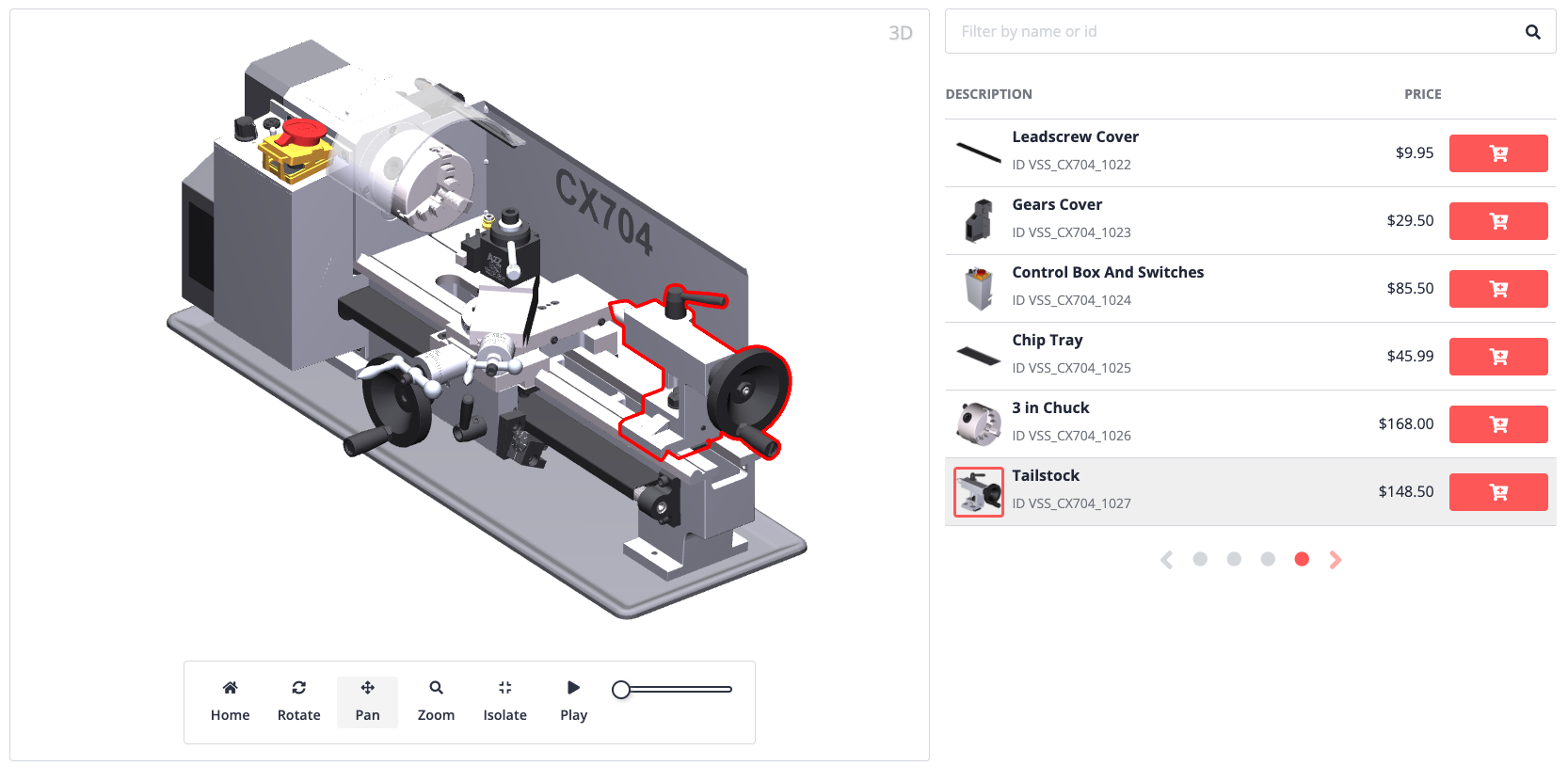Add Leadscrew Cover to cart

click(1497, 153)
